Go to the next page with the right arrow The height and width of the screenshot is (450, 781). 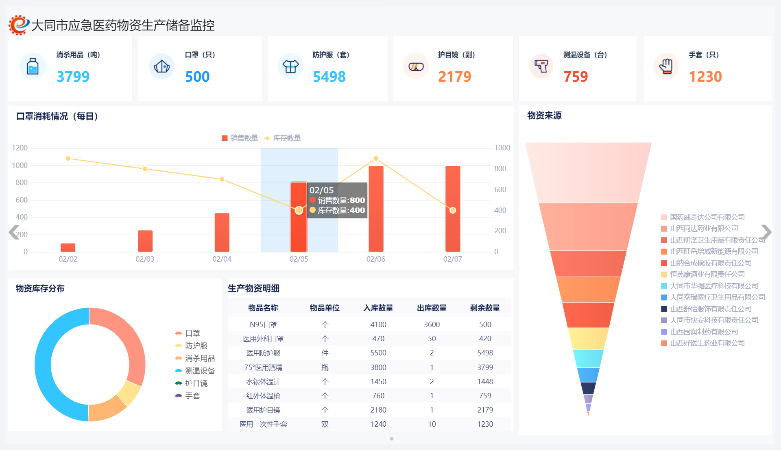(x=766, y=232)
